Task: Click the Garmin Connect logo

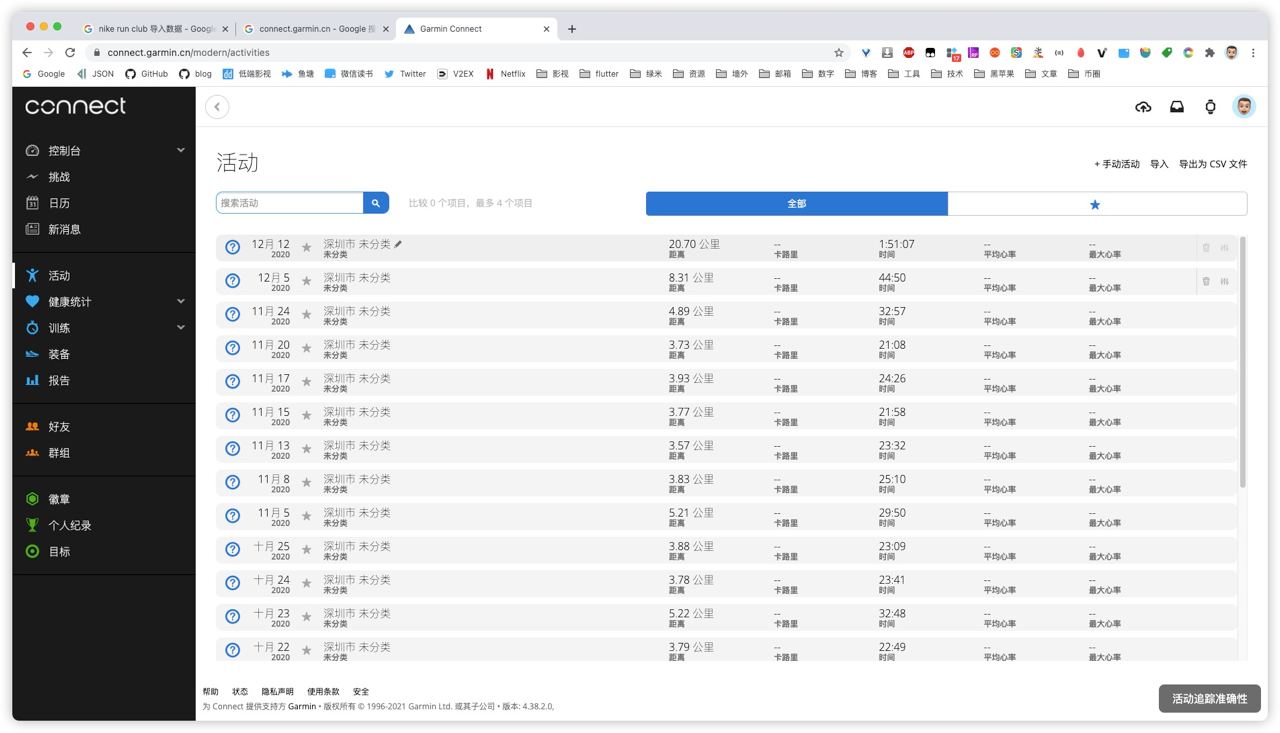Action: [x=76, y=106]
